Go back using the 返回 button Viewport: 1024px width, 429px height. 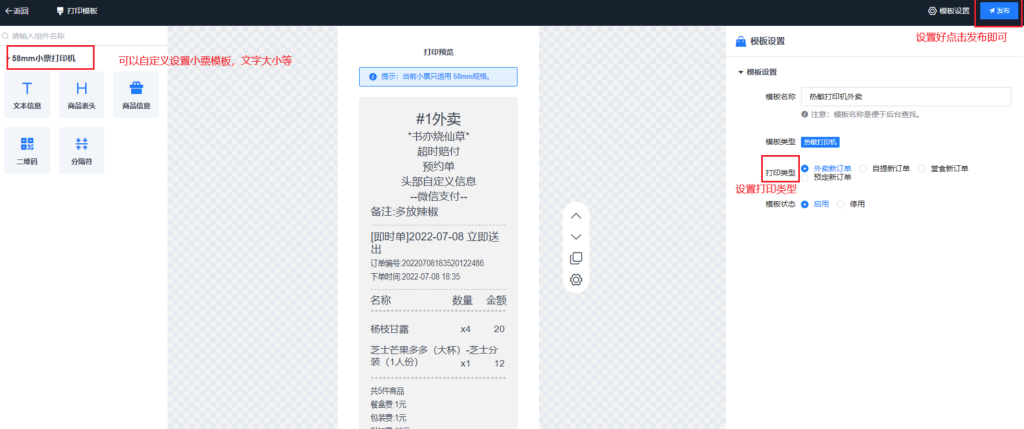[17, 10]
